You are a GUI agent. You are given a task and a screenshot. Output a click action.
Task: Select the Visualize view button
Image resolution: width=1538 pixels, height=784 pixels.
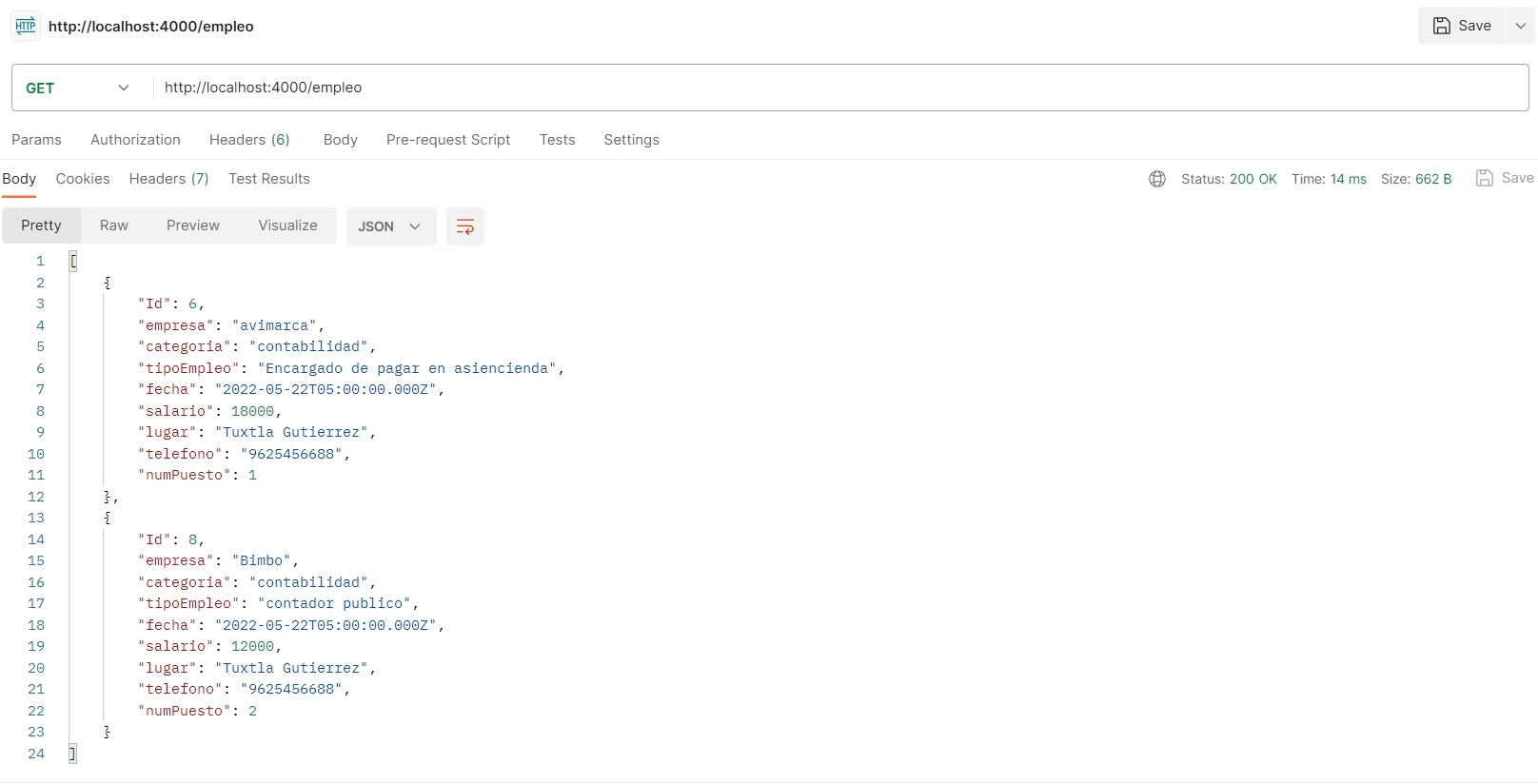tap(288, 225)
